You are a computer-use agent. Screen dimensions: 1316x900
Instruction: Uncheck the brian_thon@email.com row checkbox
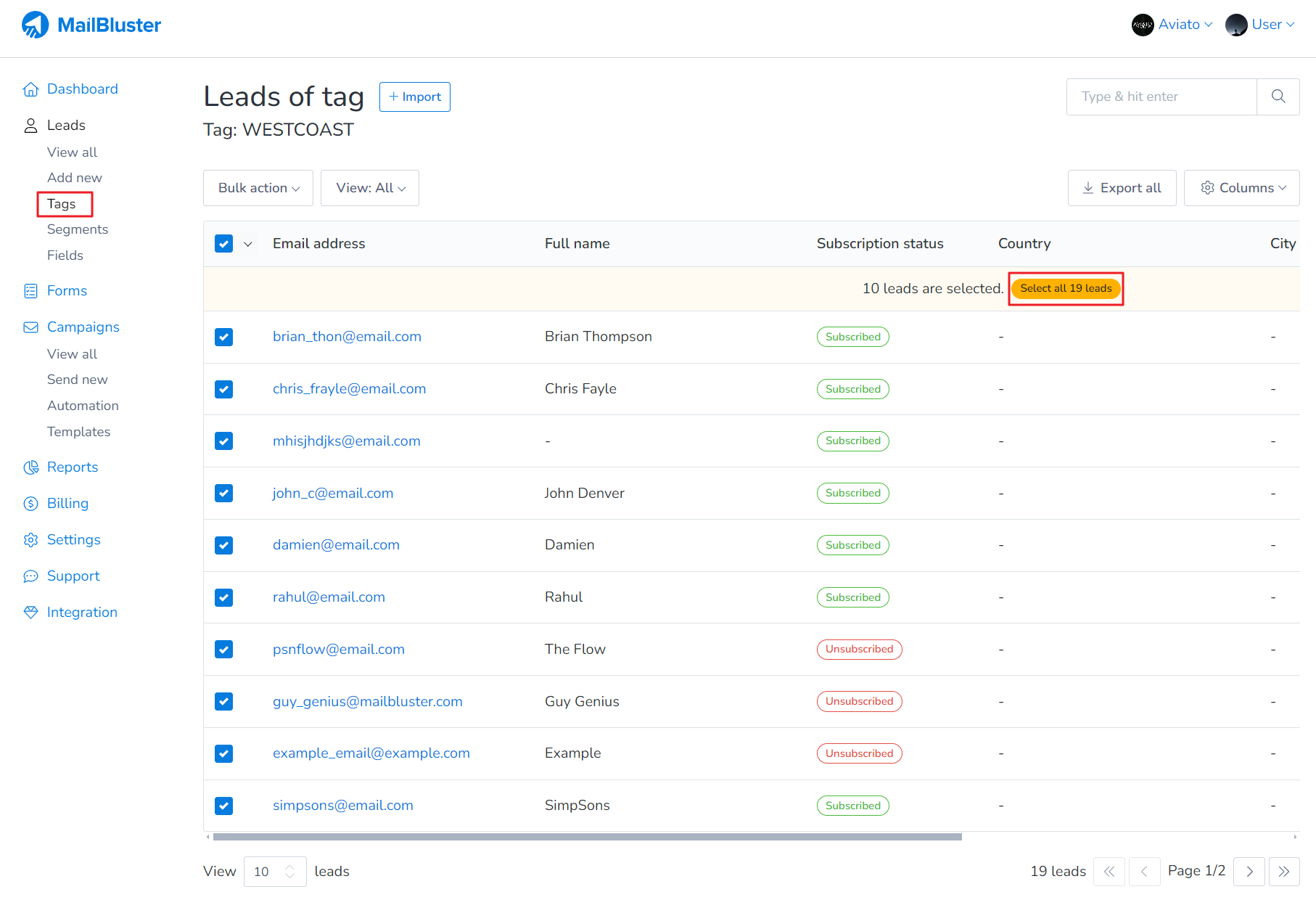(x=223, y=337)
